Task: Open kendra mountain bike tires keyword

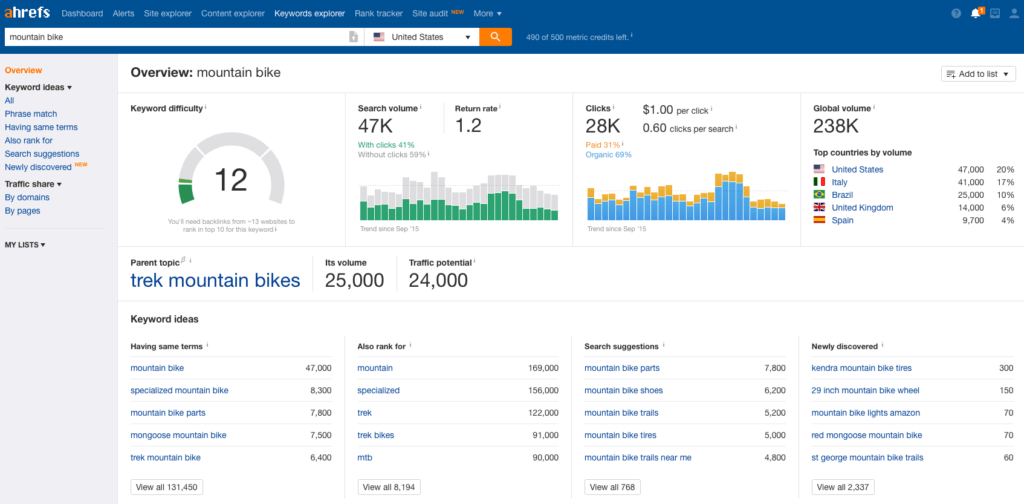Action: pos(861,368)
